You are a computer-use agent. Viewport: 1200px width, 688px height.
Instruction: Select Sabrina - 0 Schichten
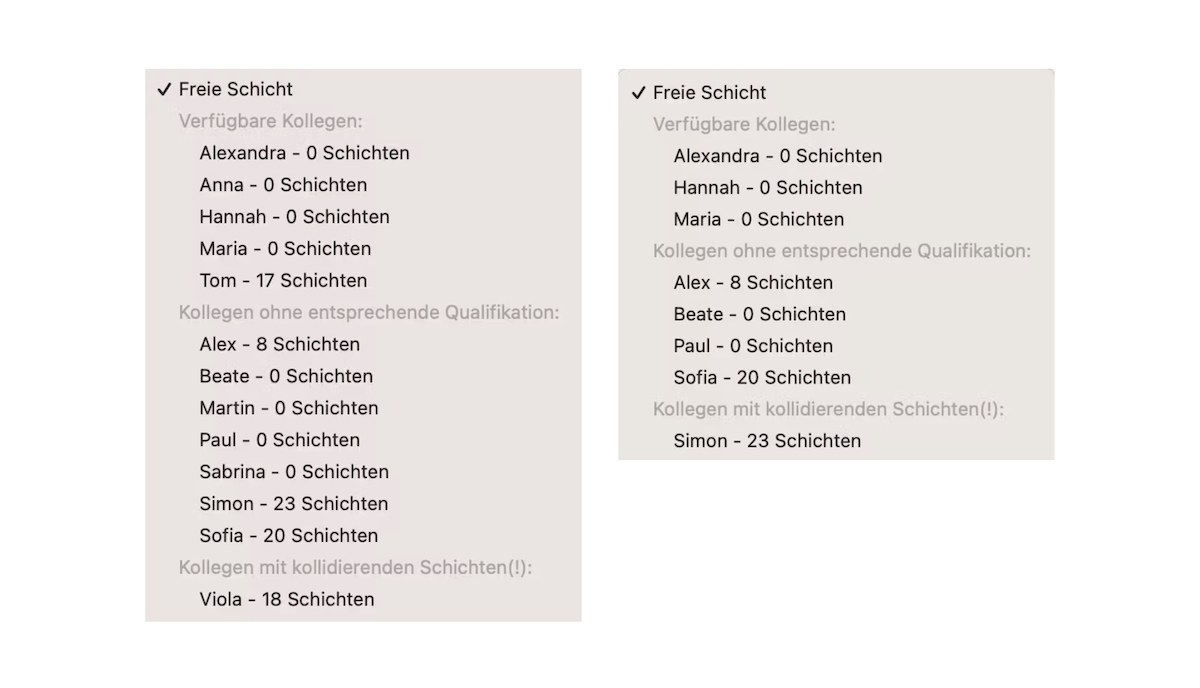(x=294, y=472)
